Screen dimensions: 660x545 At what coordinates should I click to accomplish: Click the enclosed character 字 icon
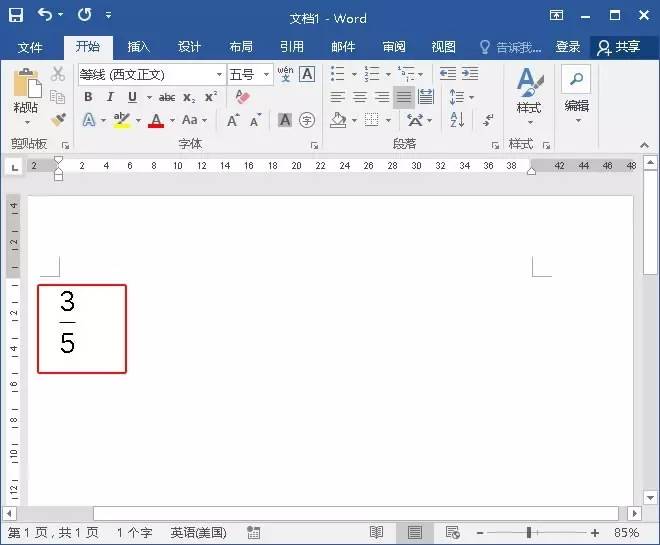click(x=307, y=120)
